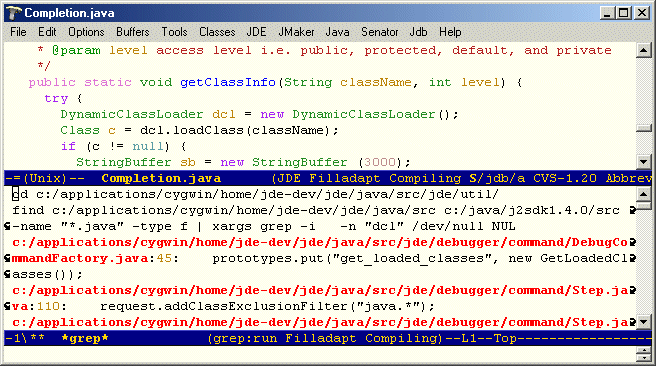656x366 pixels.
Task: Click the 'cd c:/applications' command line
Action: [255, 195]
